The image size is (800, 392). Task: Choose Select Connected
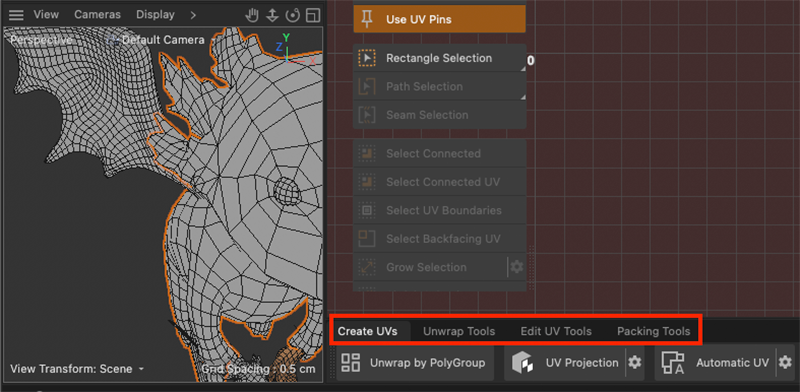439,153
